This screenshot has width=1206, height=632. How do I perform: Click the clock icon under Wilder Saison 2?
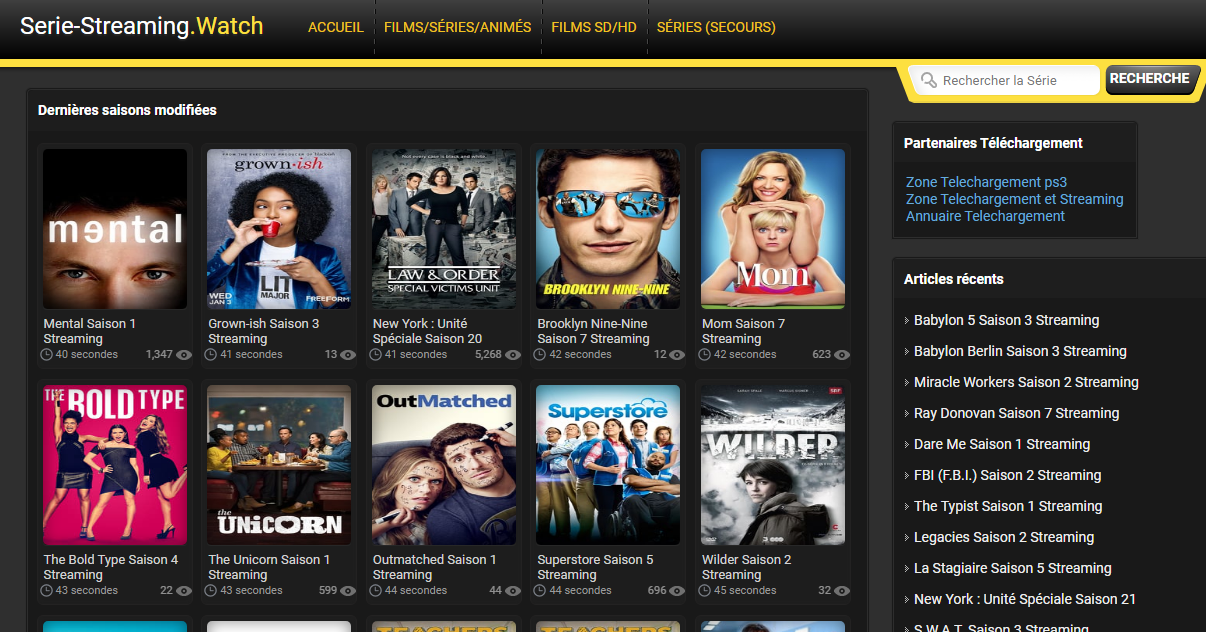pyautogui.click(x=706, y=591)
